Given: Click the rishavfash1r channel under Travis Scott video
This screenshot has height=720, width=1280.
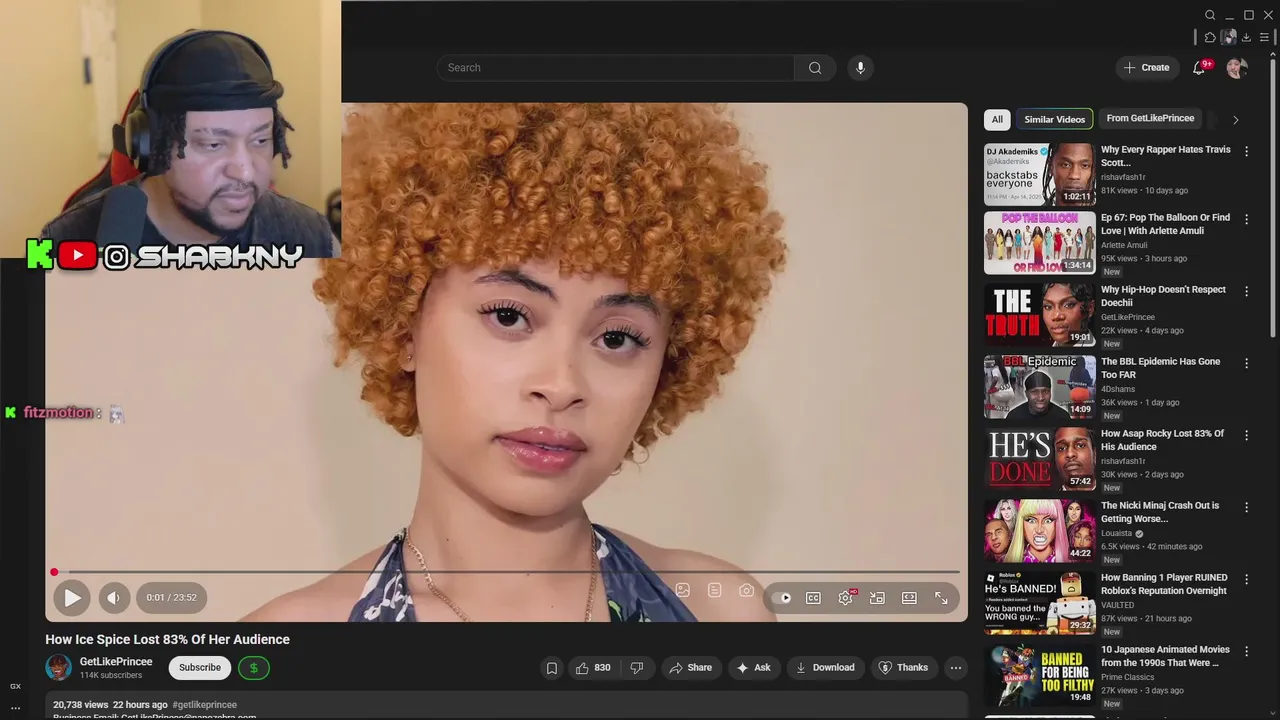Looking at the screenshot, I should click(x=1123, y=177).
